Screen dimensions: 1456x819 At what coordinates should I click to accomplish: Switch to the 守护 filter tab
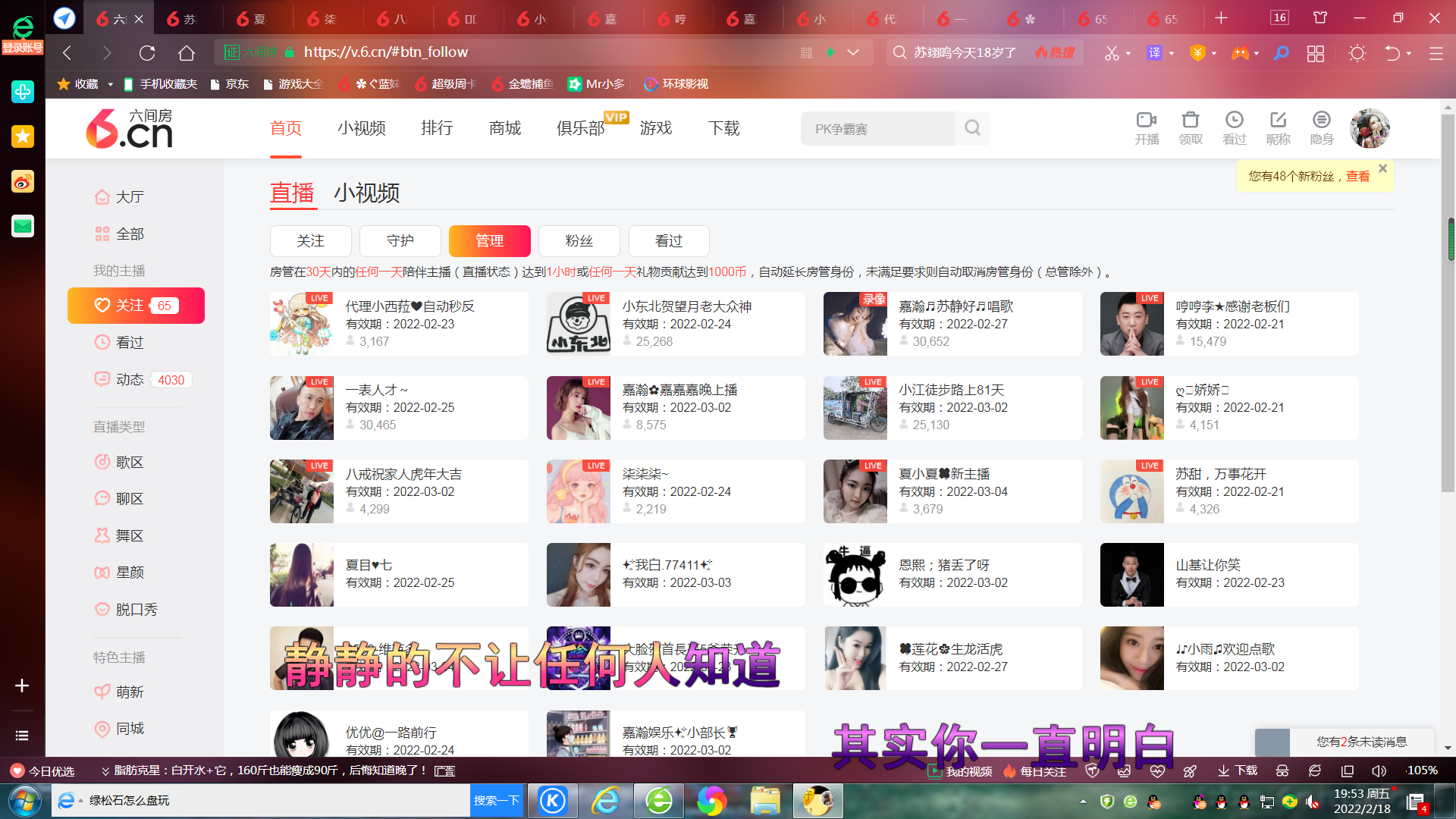[400, 241]
